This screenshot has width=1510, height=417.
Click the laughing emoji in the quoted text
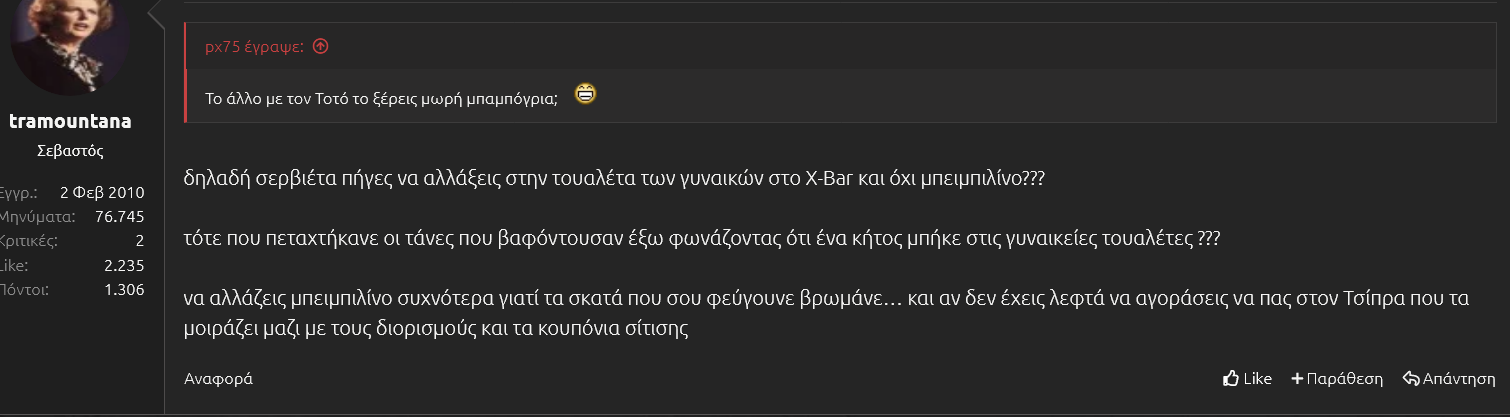point(585,95)
